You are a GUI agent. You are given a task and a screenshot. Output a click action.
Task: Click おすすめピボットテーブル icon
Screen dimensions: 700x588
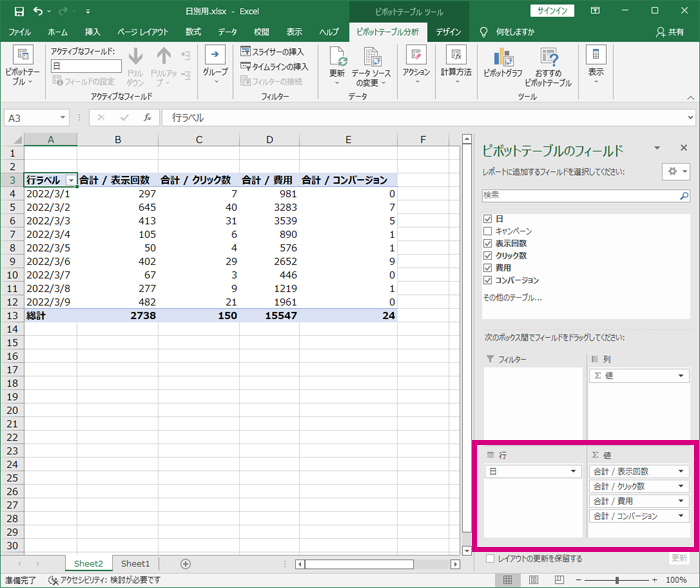click(549, 58)
